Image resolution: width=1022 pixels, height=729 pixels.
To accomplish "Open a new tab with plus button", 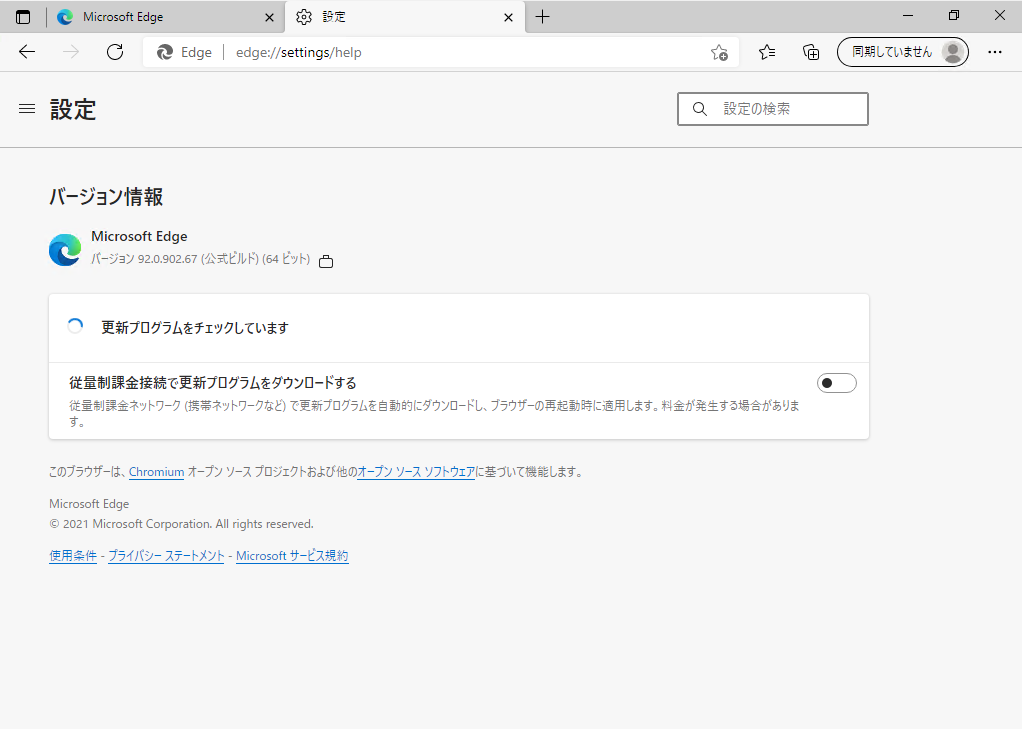I will click(x=542, y=17).
